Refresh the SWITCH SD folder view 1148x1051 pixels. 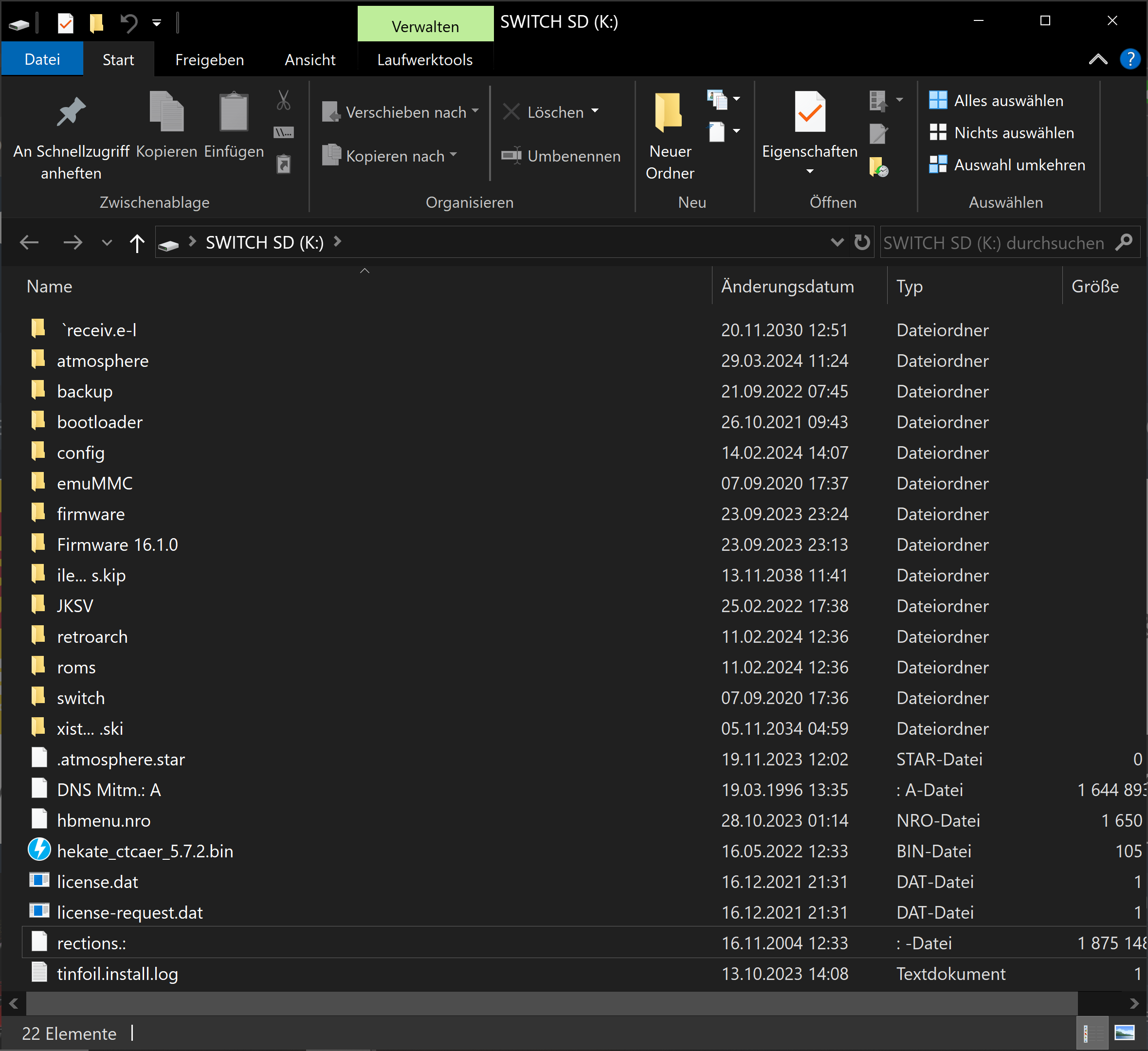tap(862, 242)
